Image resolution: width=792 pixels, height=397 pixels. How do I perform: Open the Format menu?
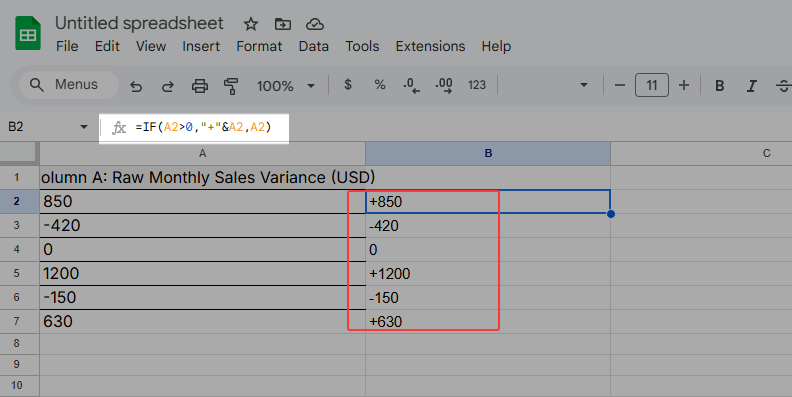259,46
